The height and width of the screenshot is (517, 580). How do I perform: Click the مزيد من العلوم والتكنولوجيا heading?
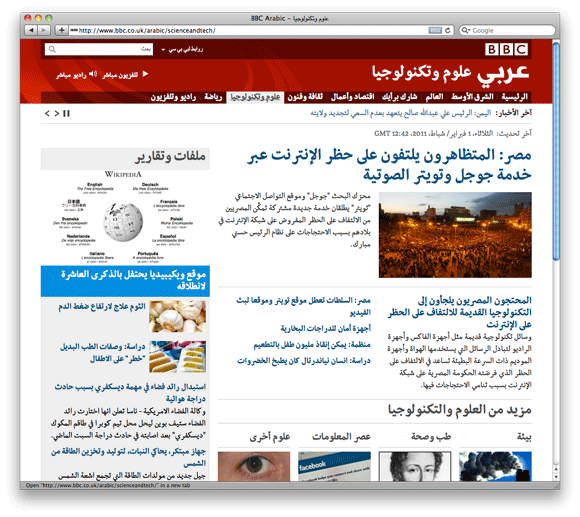point(459,410)
